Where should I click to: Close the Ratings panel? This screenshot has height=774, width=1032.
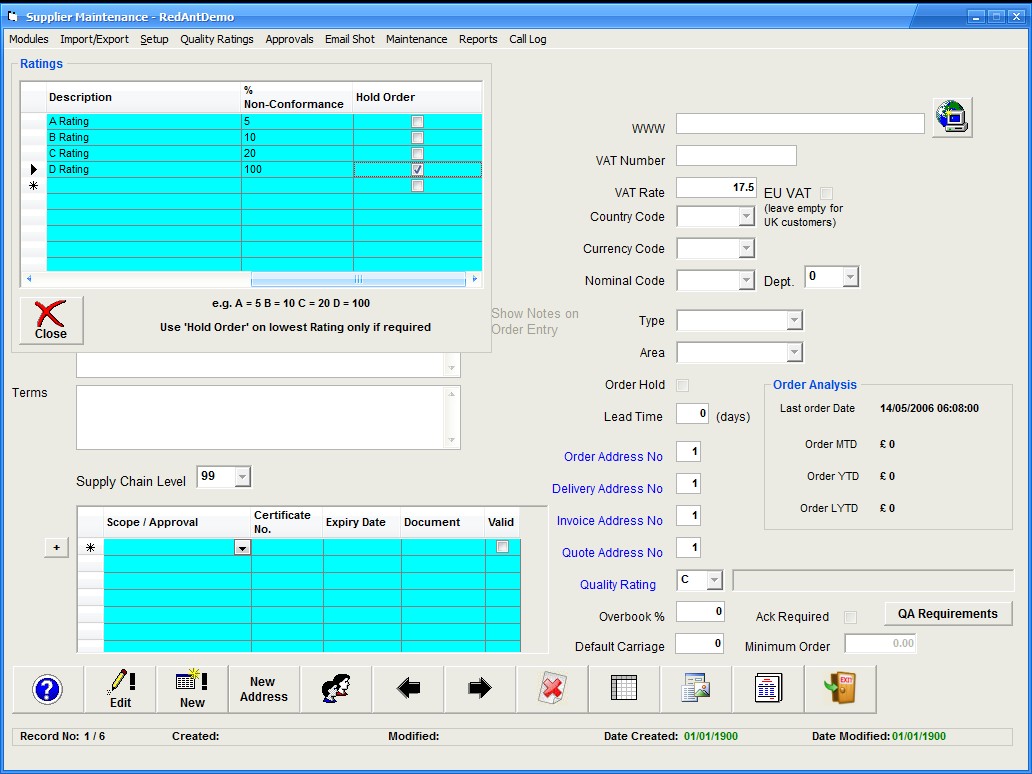click(x=51, y=320)
